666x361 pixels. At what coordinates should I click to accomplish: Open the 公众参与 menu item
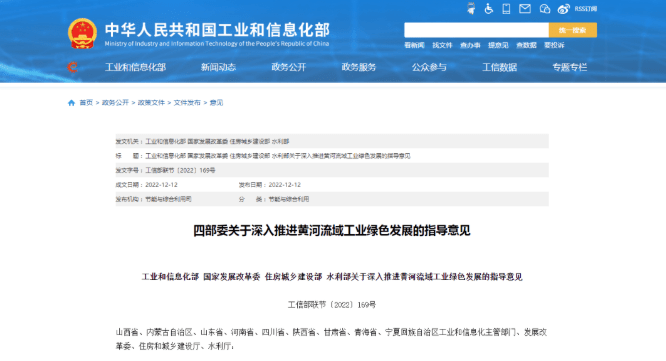[x=429, y=67]
